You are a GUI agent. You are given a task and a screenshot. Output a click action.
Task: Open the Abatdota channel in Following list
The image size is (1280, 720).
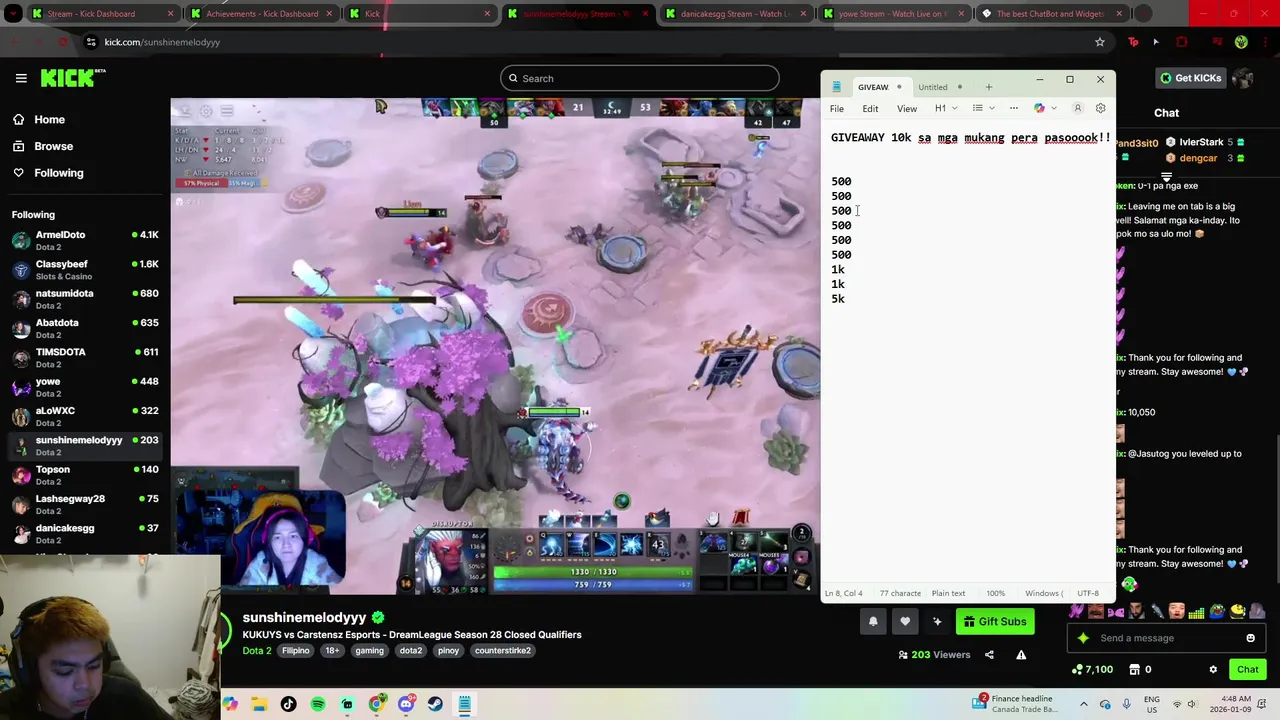pyautogui.click(x=85, y=328)
